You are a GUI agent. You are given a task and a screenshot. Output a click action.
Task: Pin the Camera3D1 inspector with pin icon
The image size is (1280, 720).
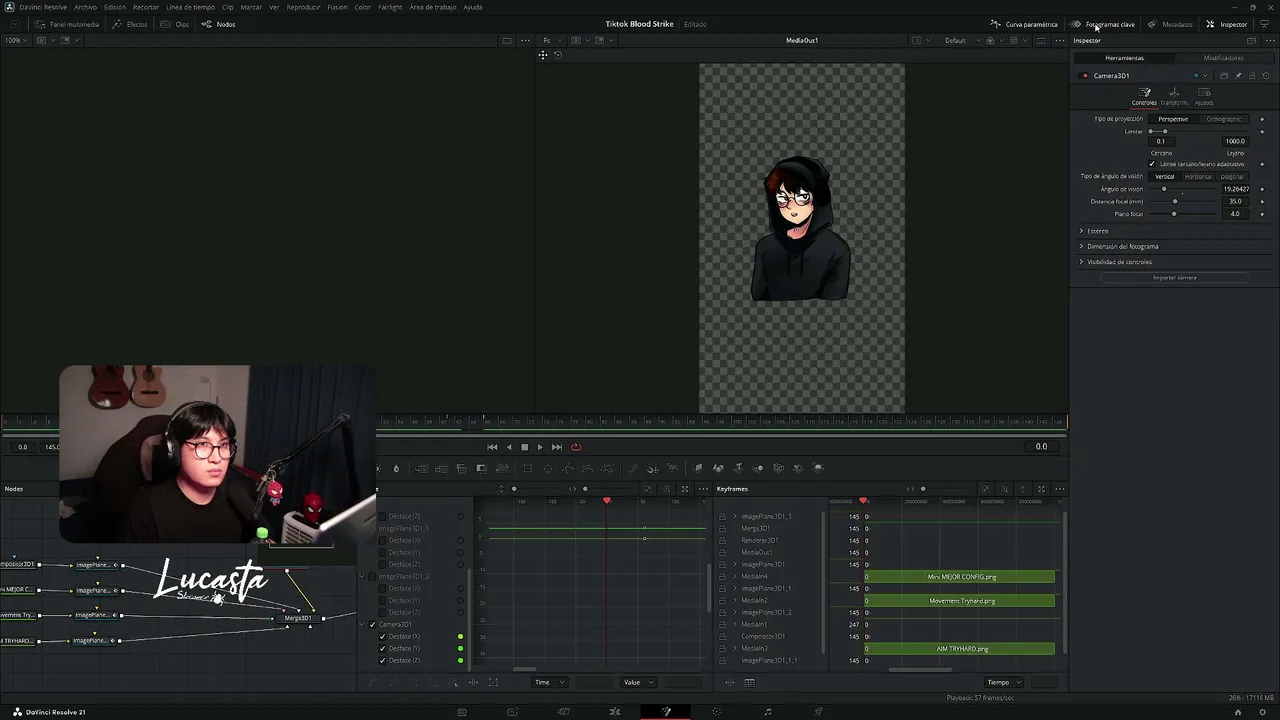tap(1238, 76)
